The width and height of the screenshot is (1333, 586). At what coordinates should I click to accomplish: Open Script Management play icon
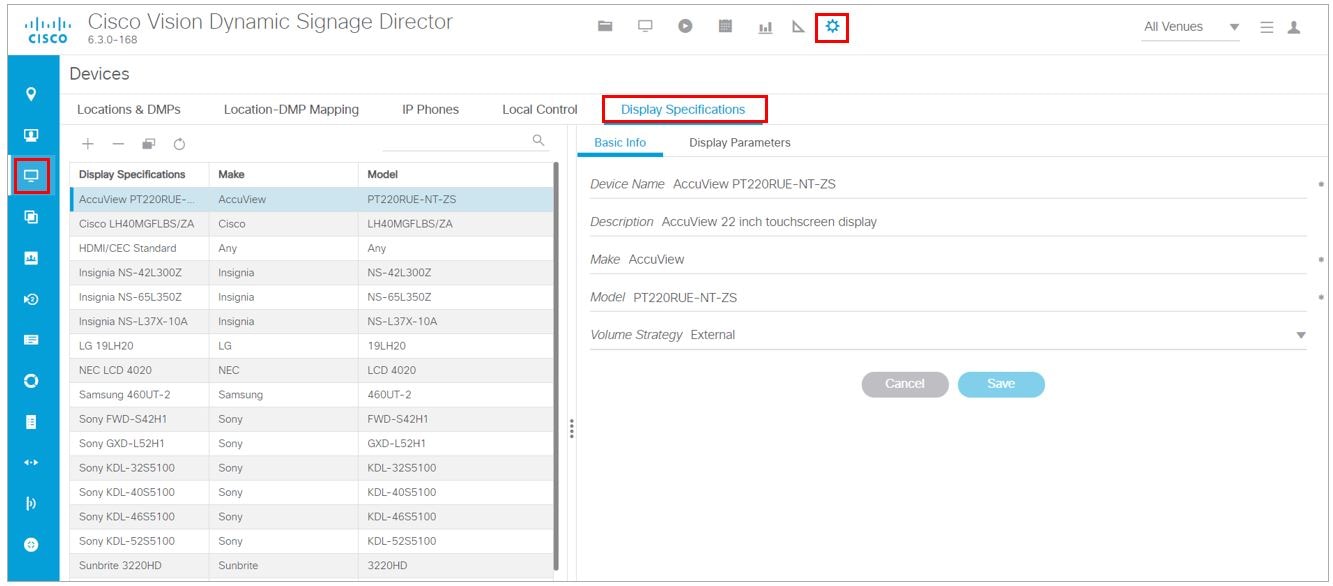coord(685,26)
